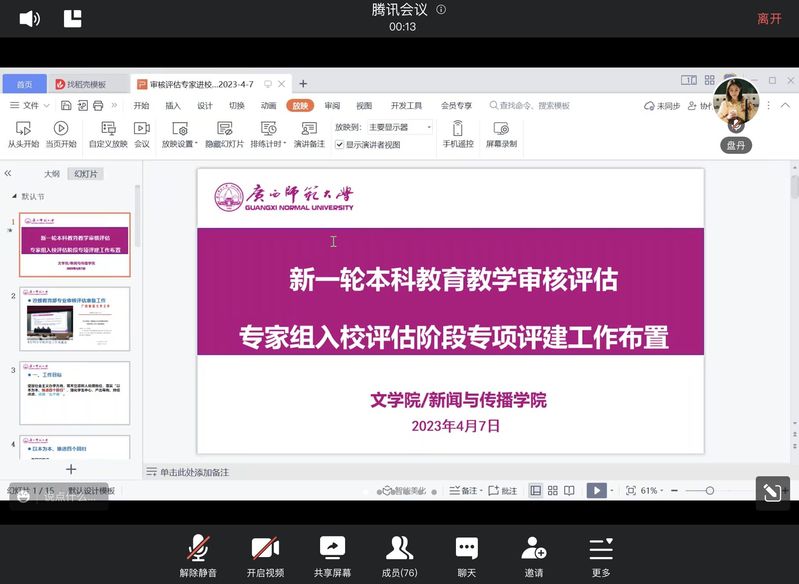
Task: Click the 演讲备注 speaker notes button
Action: click(x=309, y=135)
